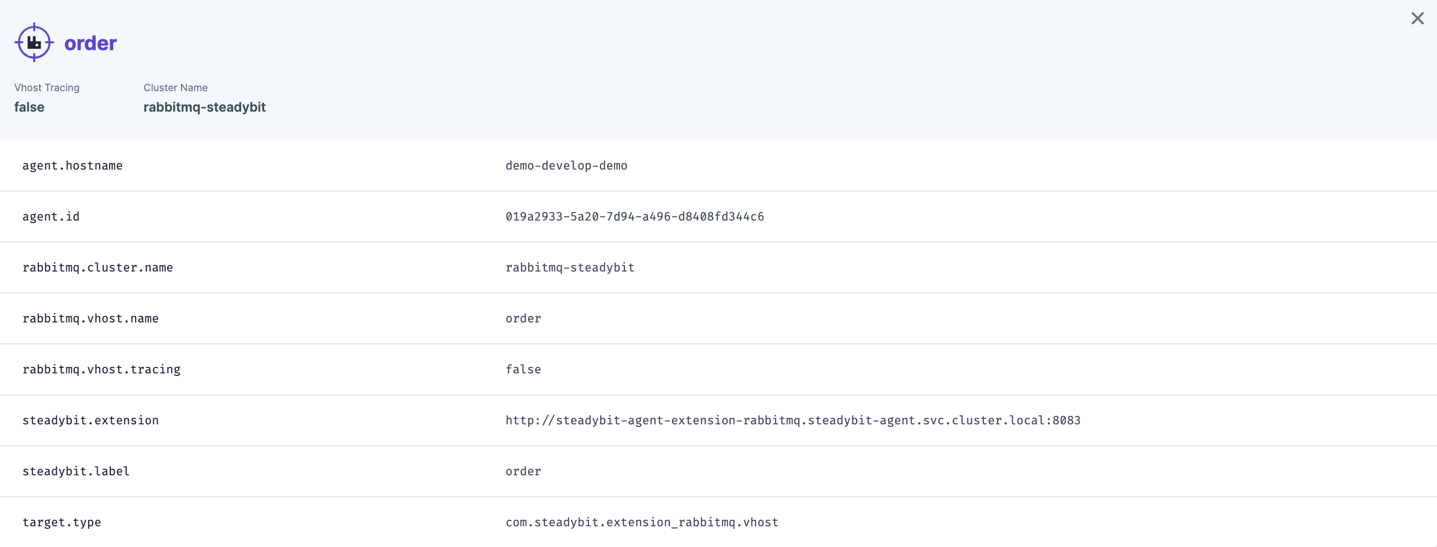This screenshot has height=547, width=1437.
Task: Select the steadybit.extension attribute key
Action: click(90, 421)
